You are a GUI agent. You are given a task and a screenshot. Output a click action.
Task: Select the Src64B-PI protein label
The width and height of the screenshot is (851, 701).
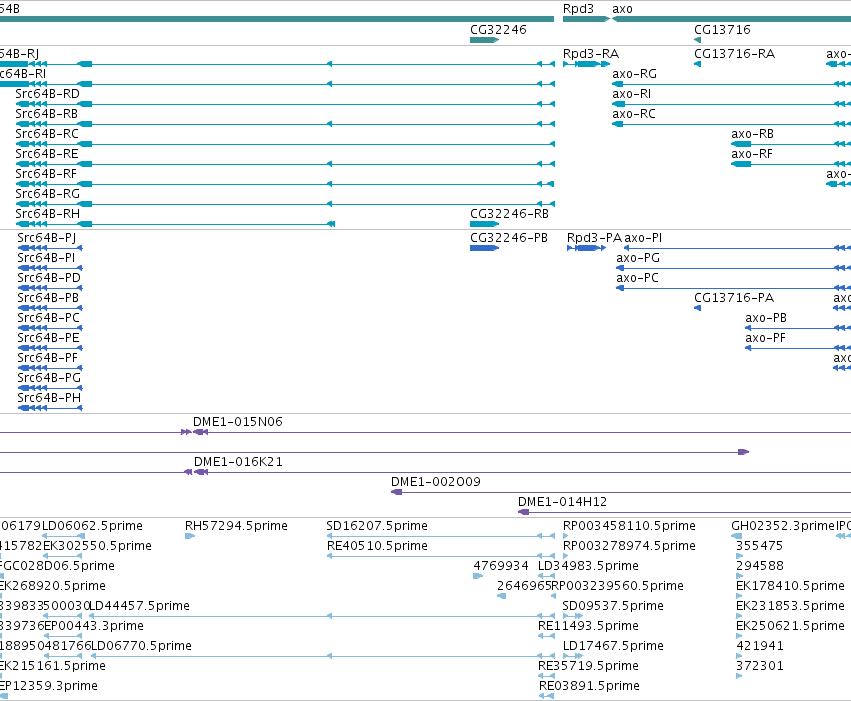pyautogui.click(x=46, y=258)
